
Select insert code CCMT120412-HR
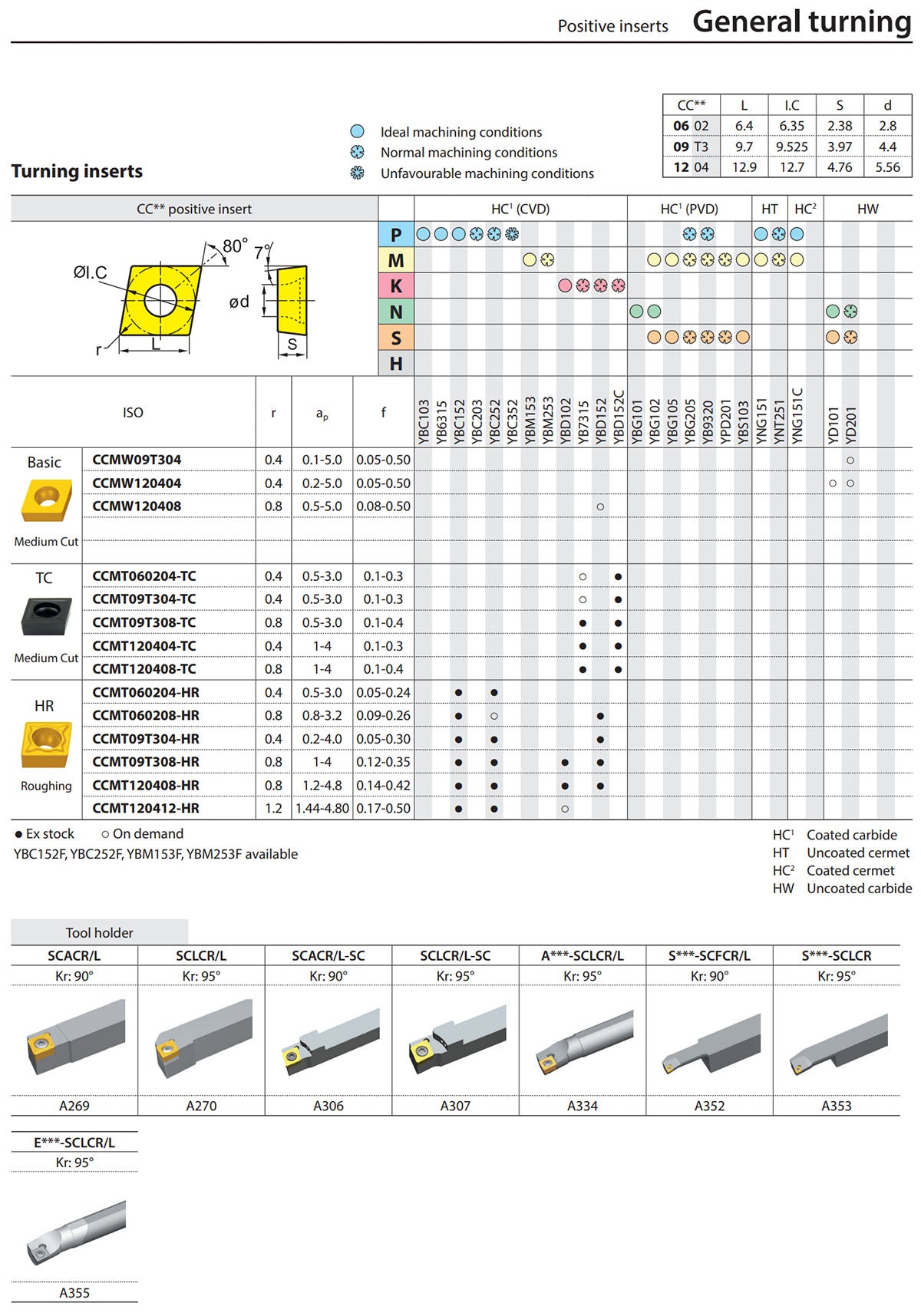click(146, 809)
